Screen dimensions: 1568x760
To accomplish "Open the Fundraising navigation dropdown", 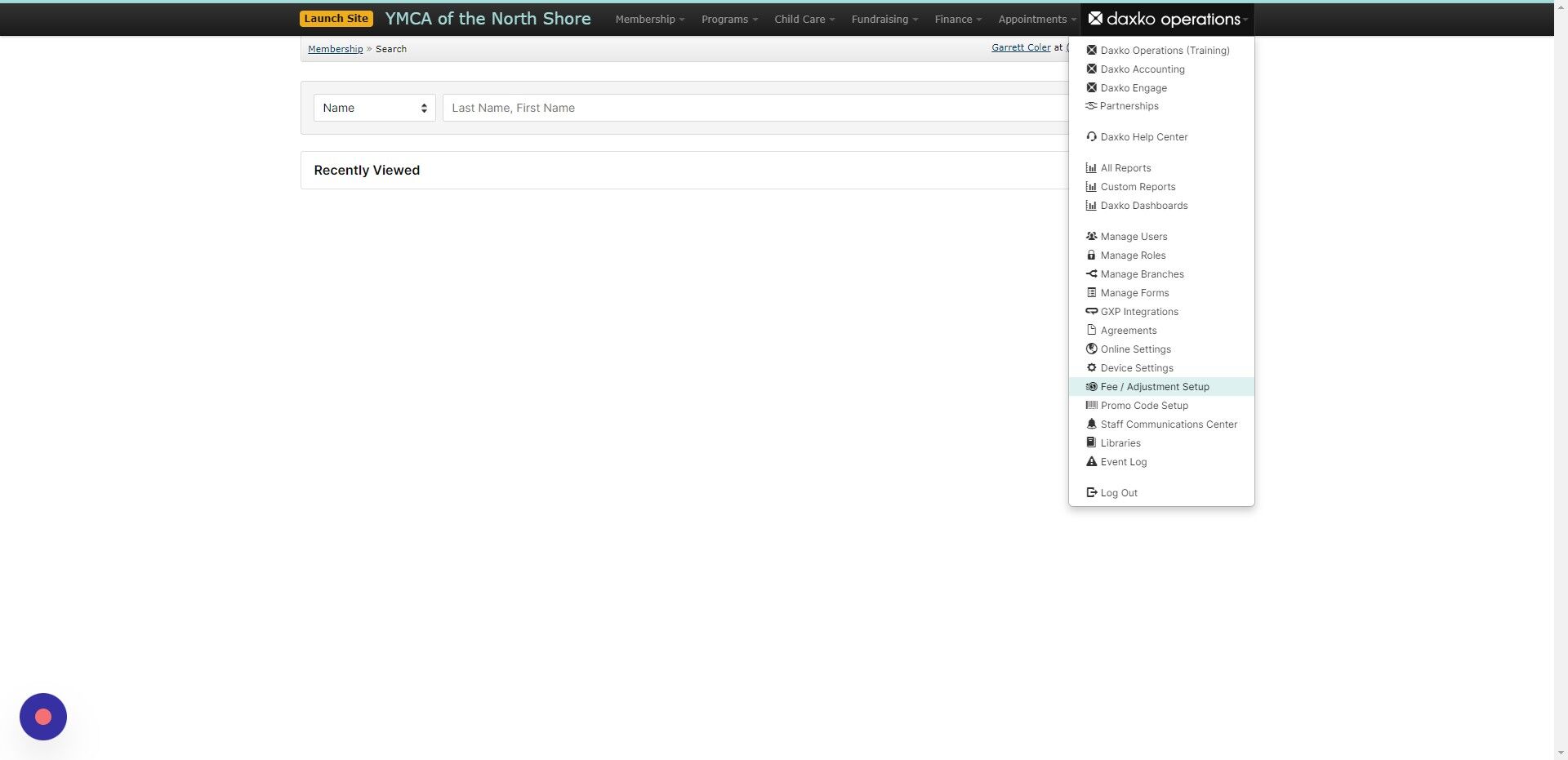I will tap(884, 19).
